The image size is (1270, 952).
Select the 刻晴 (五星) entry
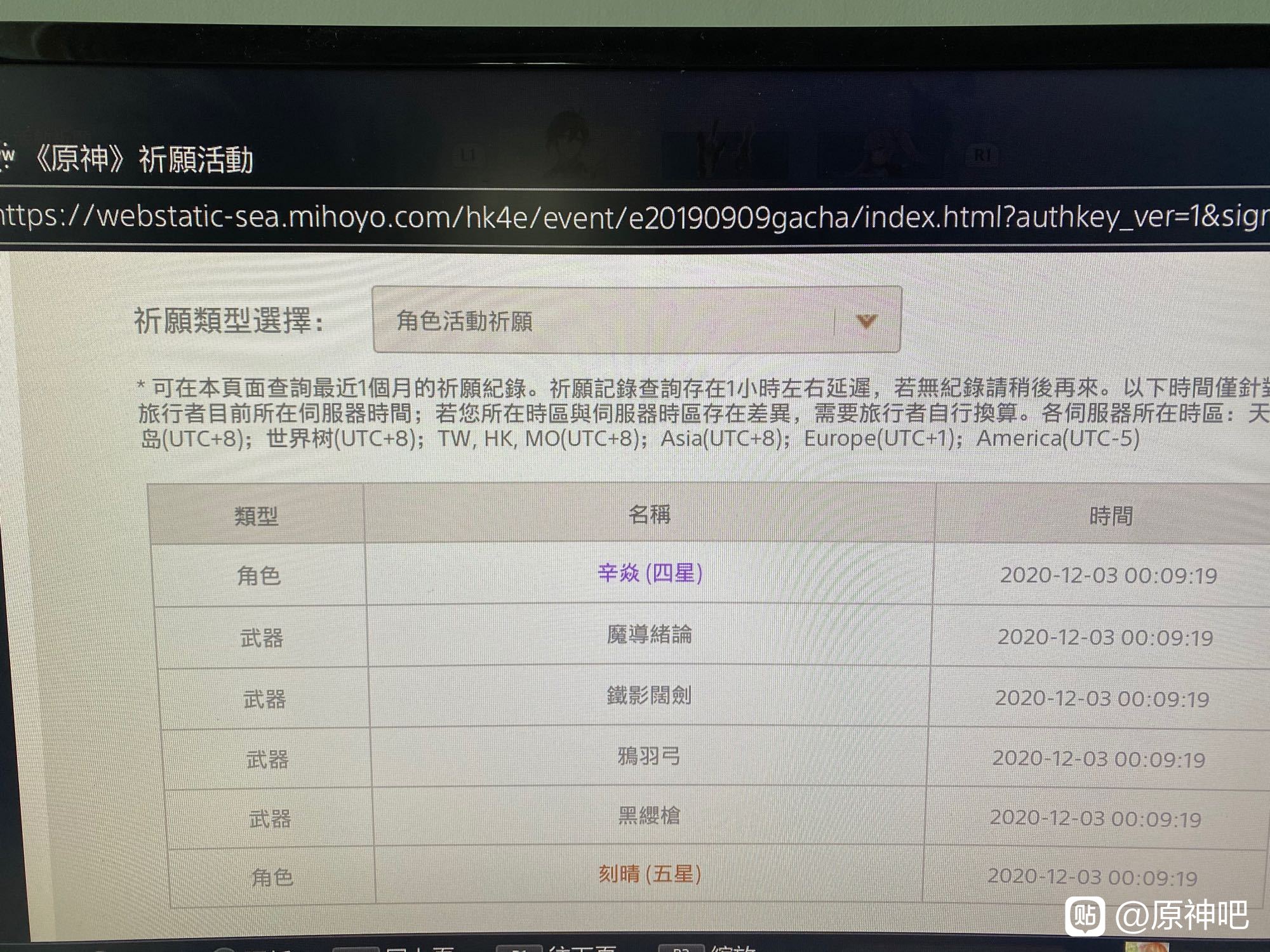(650, 874)
